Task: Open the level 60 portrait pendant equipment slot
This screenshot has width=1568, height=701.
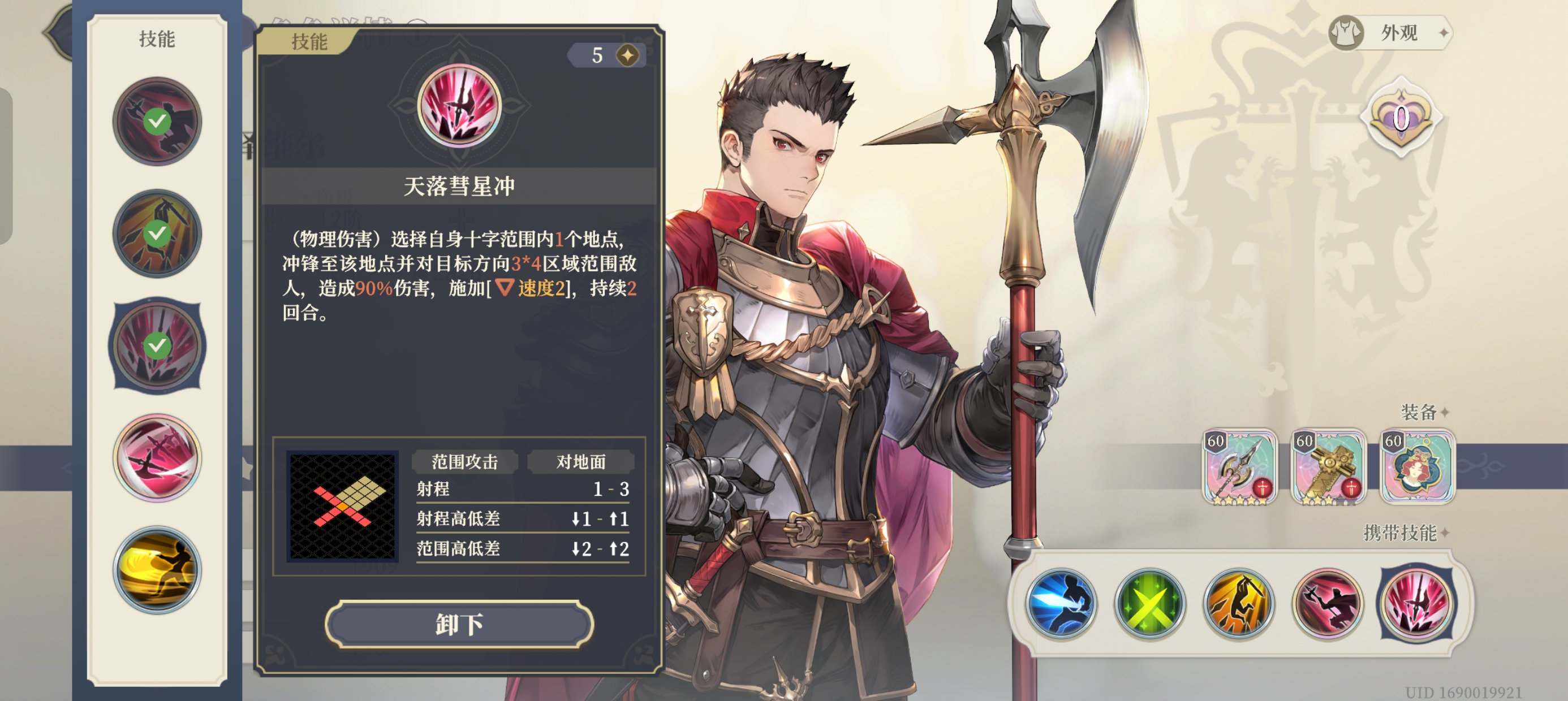Action: pyautogui.click(x=1417, y=468)
